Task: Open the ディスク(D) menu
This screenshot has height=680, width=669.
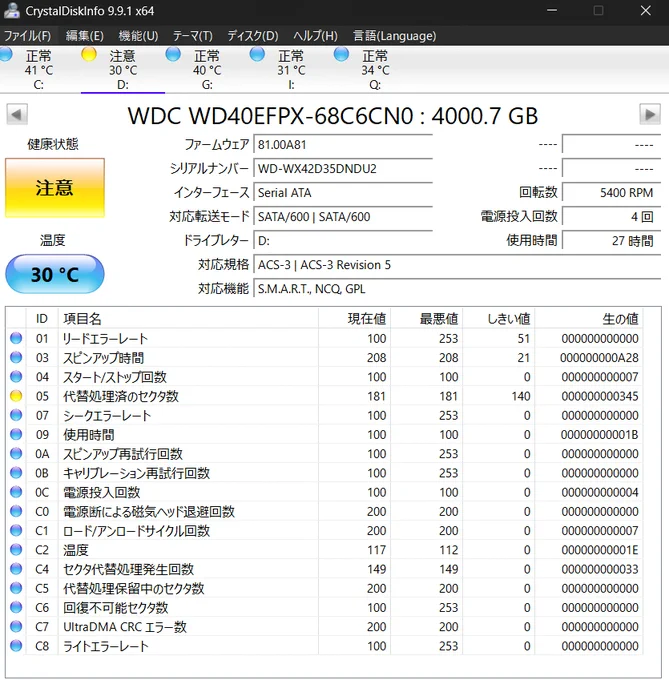Action: (253, 36)
